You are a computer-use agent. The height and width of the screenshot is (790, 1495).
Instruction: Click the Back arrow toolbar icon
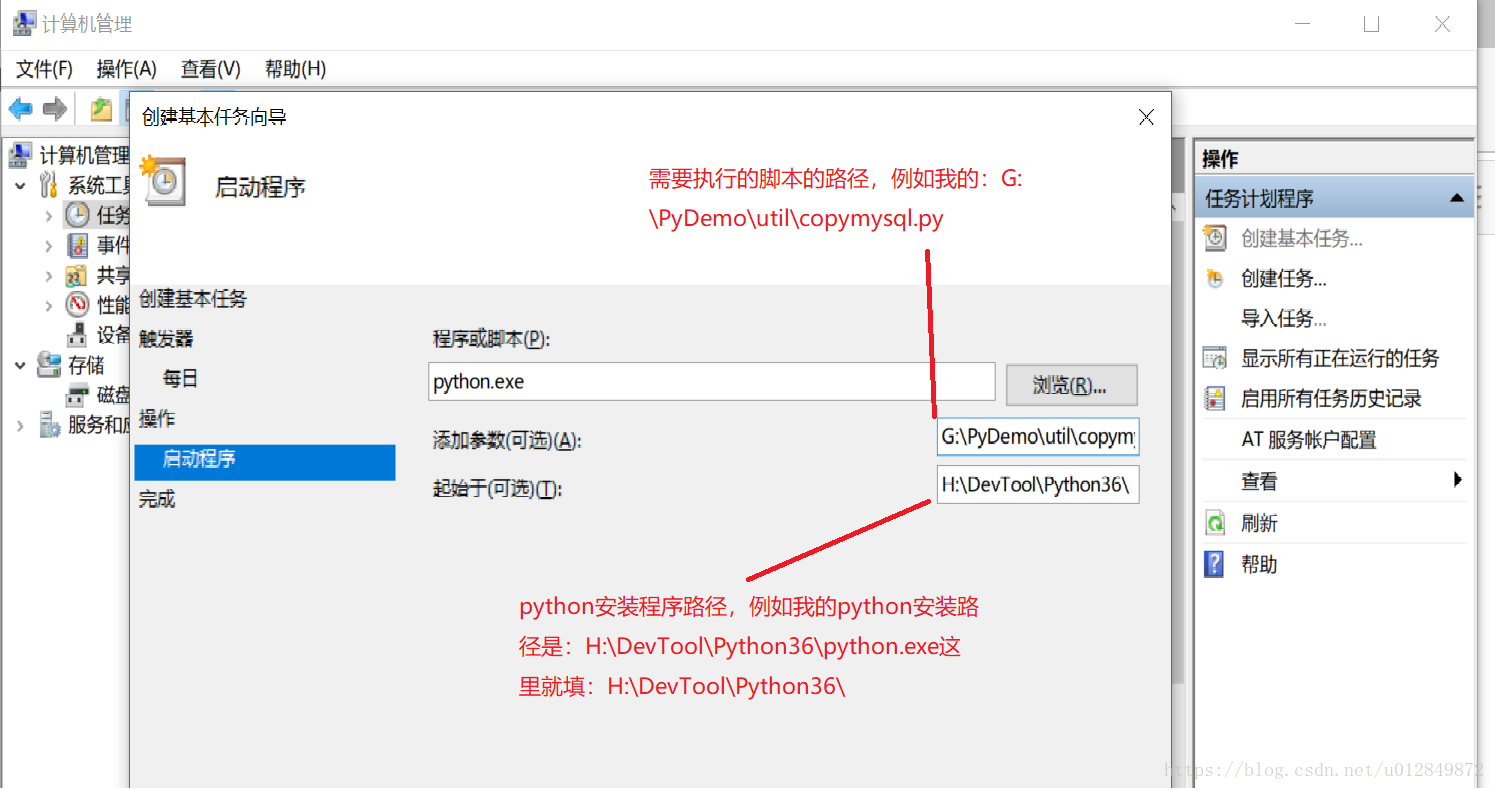[20, 109]
